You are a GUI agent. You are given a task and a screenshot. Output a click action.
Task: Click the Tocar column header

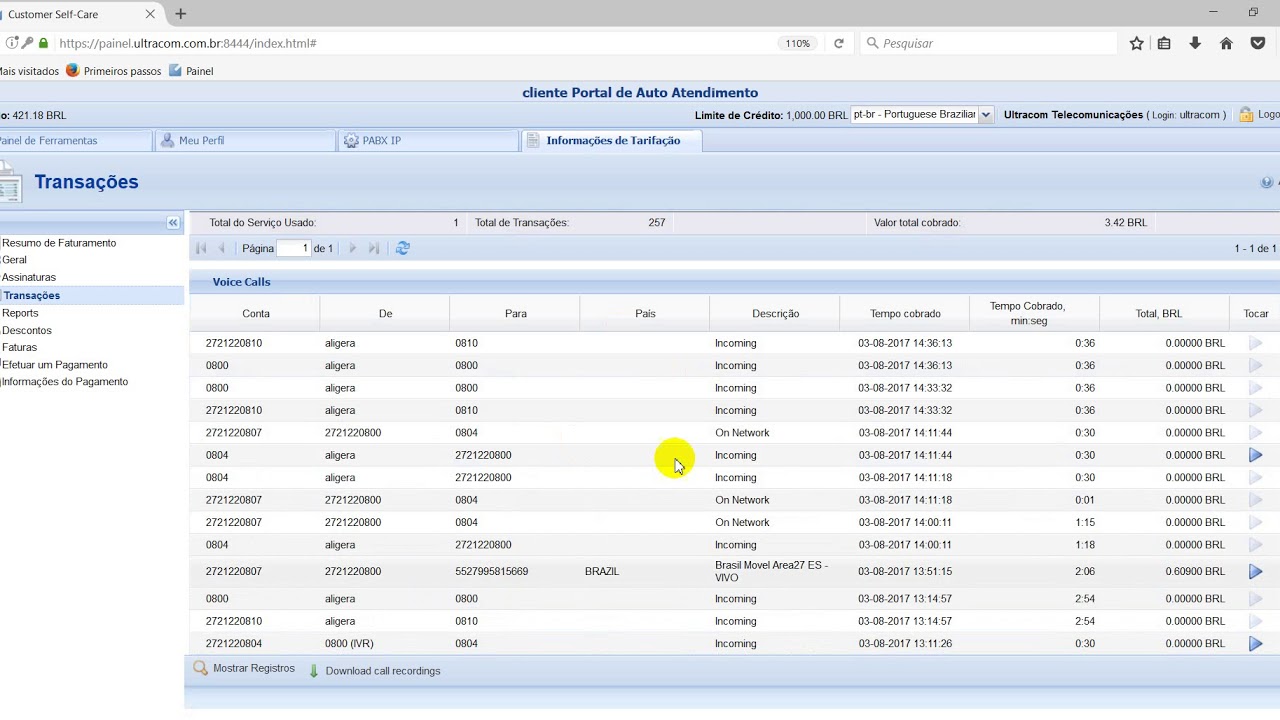1255,314
